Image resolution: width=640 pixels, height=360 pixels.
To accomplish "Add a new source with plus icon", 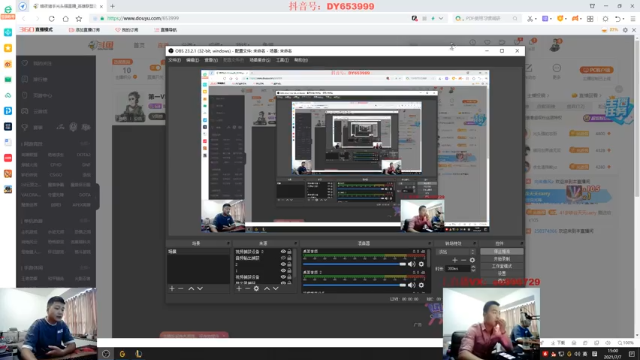I will pos(239,289).
